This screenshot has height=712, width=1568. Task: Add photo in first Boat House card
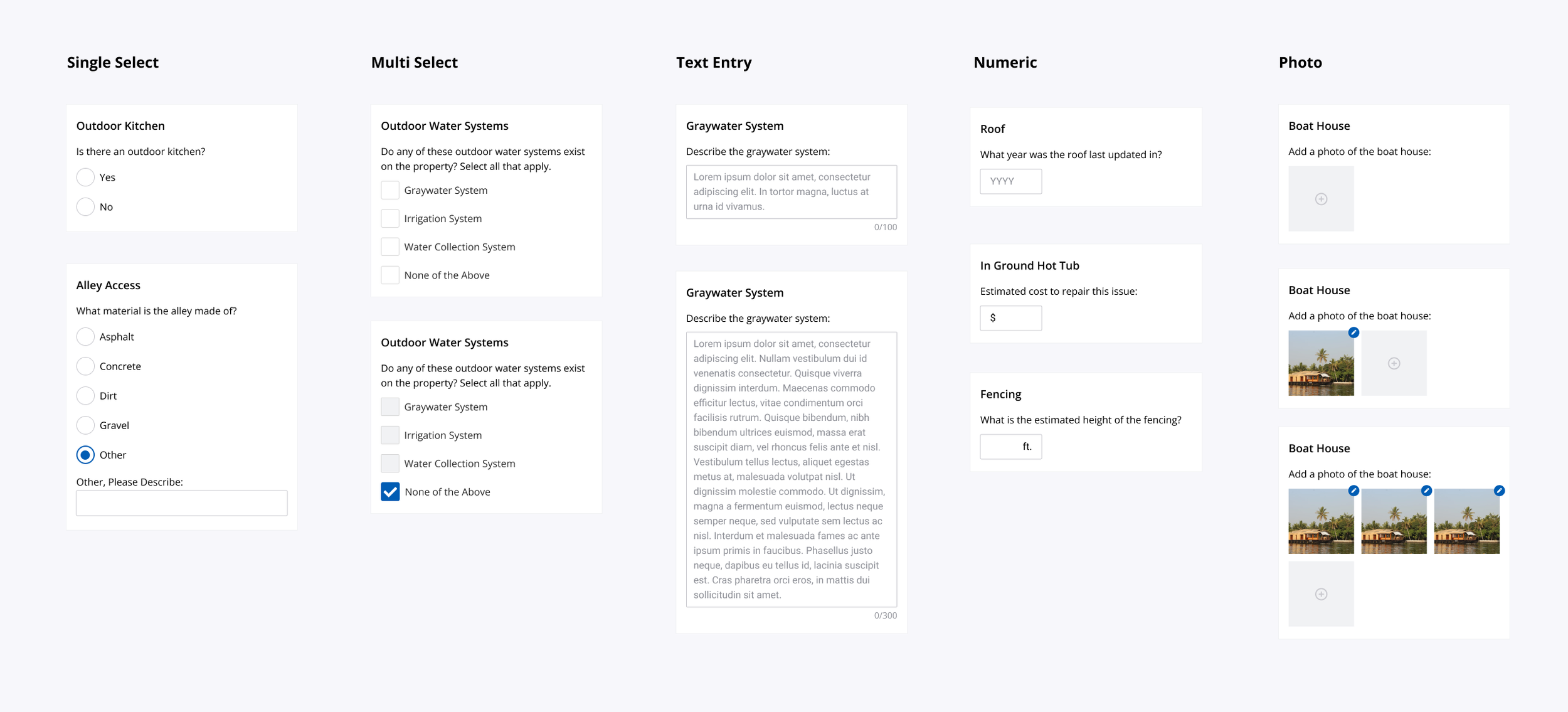pos(1321,199)
